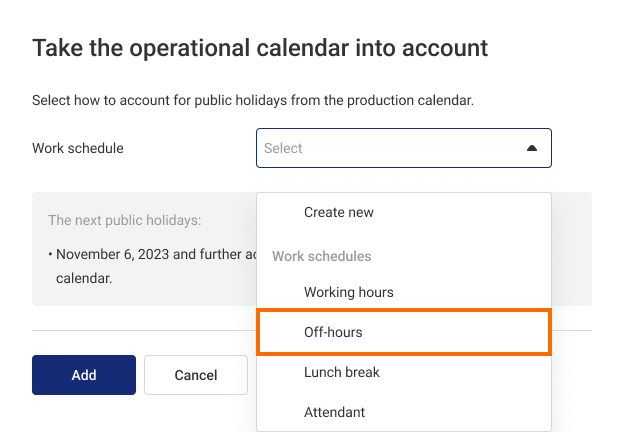This screenshot has width=624, height=432.
Task: Select the Lunch break schedule
Action: tap(404, 372)
